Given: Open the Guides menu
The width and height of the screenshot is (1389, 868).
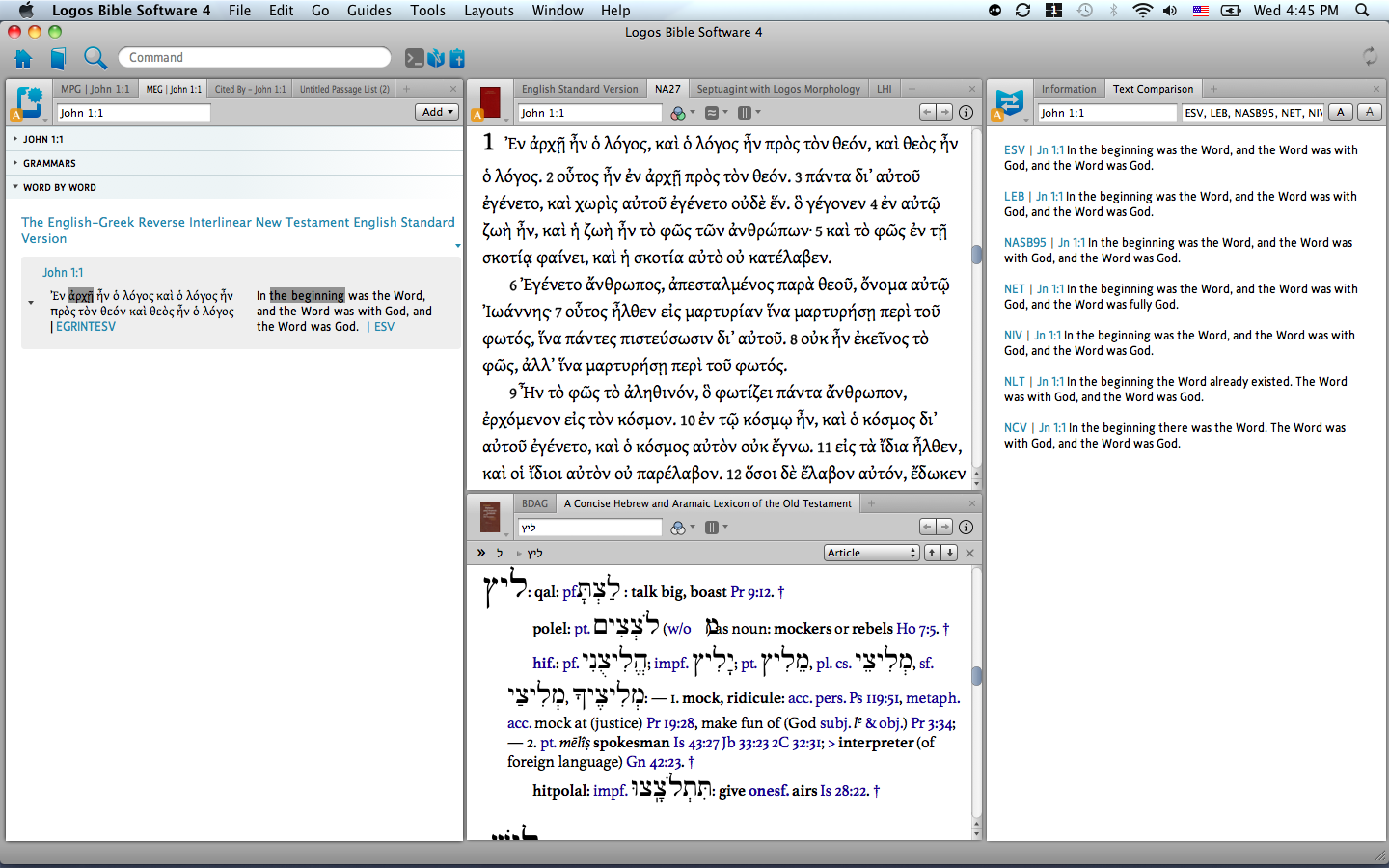Looking at the screenshot, I should [369, 11].
